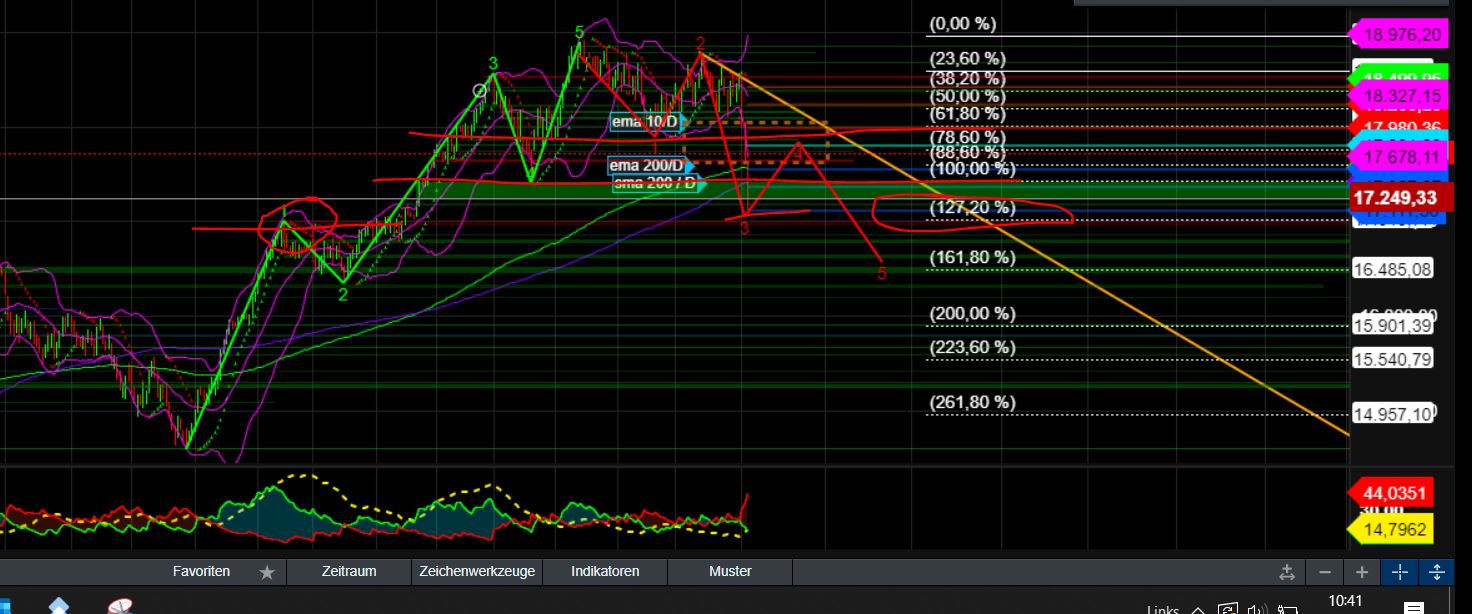
Task: Zoom out using the minus icon
Action: click(x=1324, y=571)
